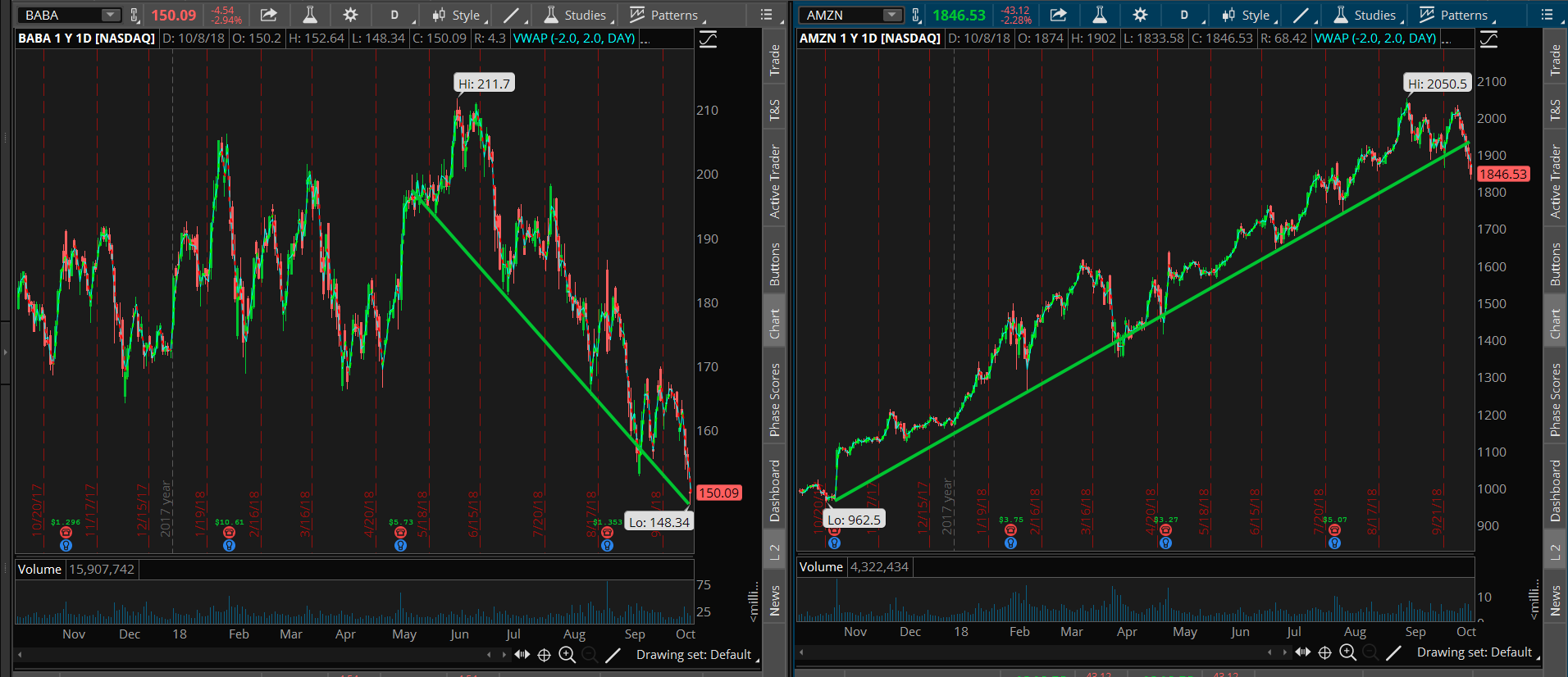Open Drawing set: Default under AMZN chart
The image size is (1568, 677).
pyautogui.click(x=1478, y=652)
